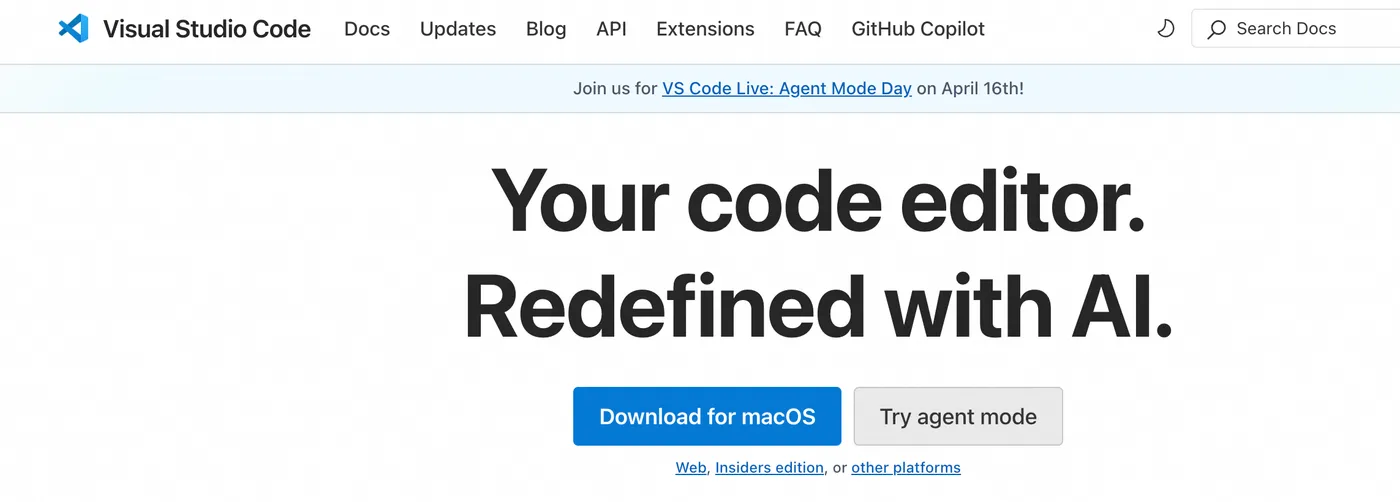
Task: Click the 'Your code editor.' heading text
Action: pyautogui.click(x=818, y=201)
